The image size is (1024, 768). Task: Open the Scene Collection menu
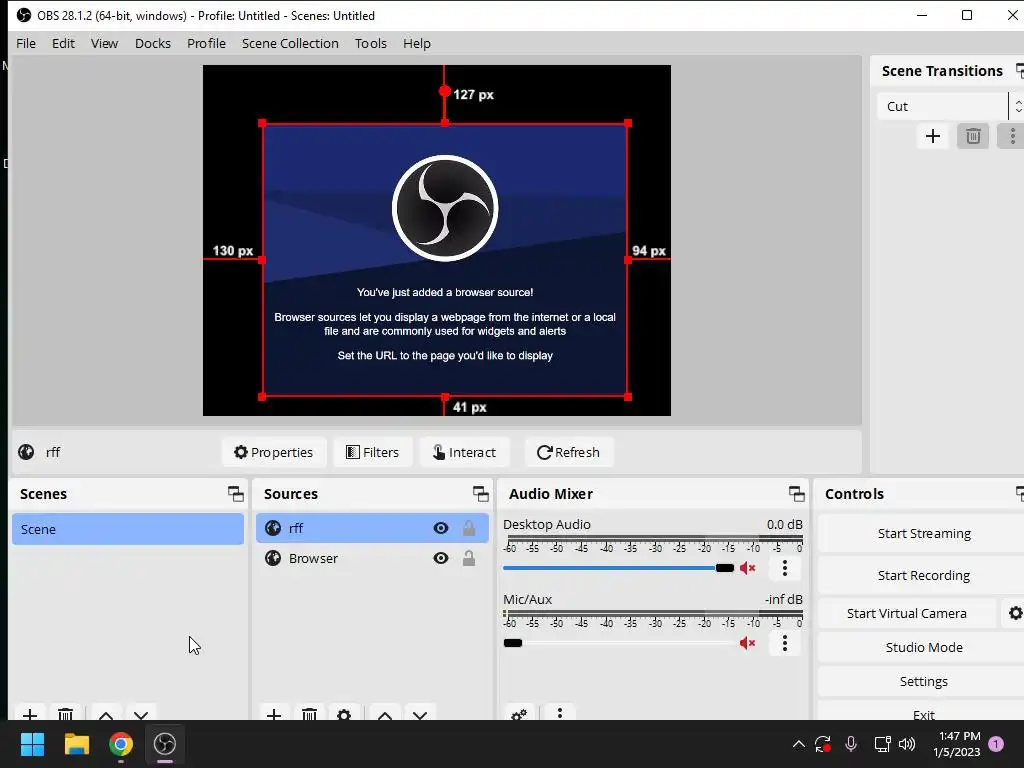[x=290, y=43]
